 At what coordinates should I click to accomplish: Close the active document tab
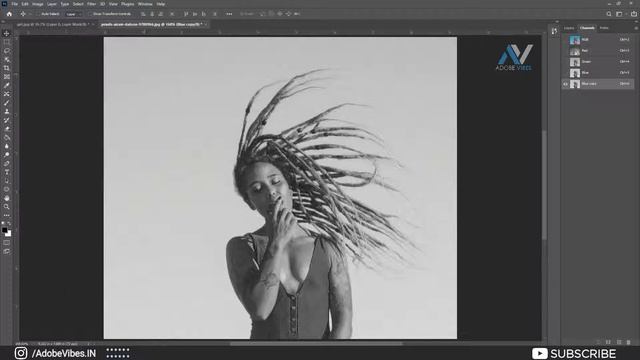point(206,24)
